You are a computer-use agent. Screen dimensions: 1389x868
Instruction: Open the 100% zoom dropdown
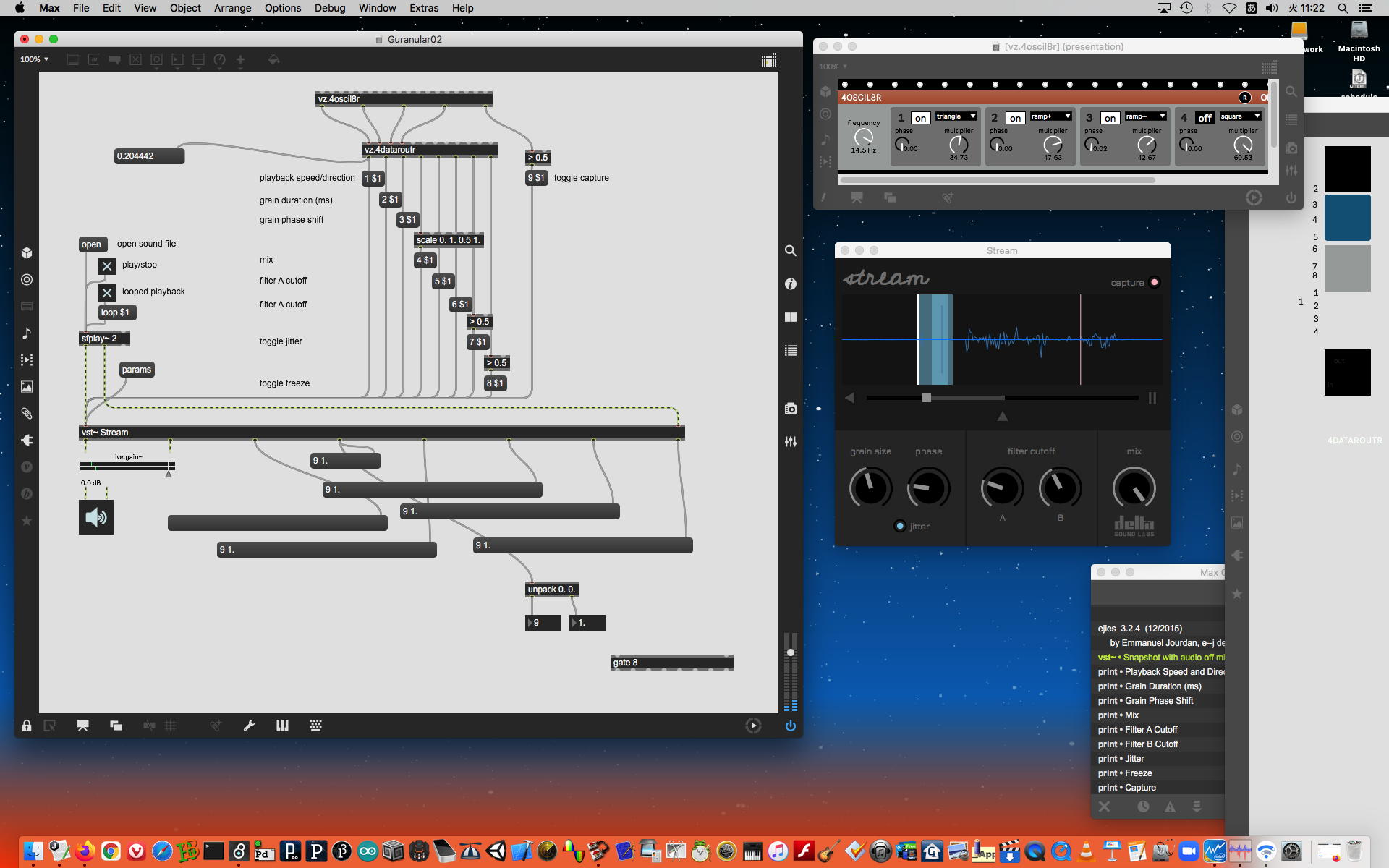(34, 59)
